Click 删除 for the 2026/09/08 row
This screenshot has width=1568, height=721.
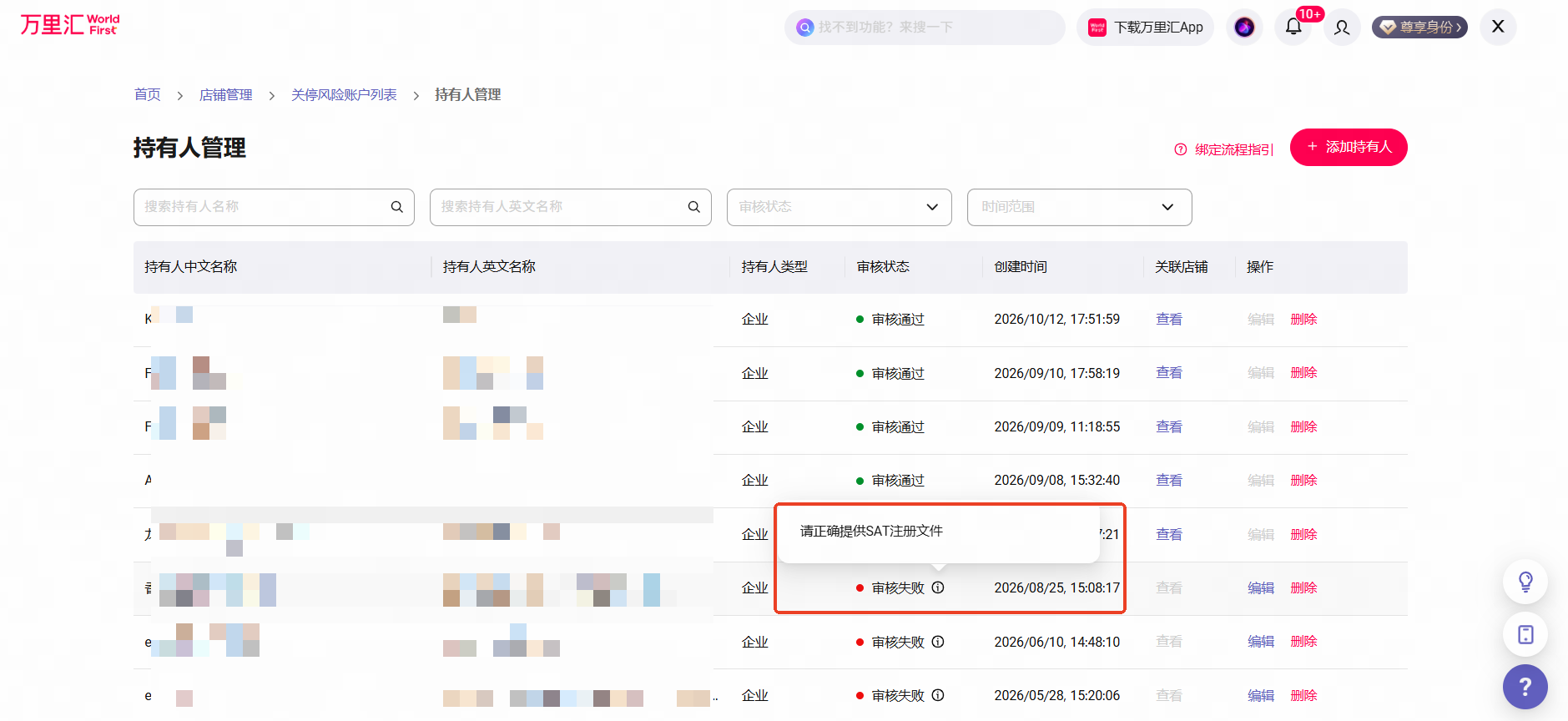pyautogui.click(x=1303, y=481)
